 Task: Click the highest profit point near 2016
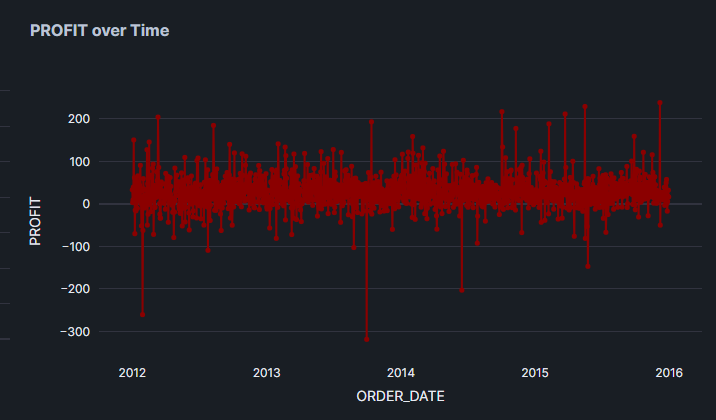pos(660,102)
